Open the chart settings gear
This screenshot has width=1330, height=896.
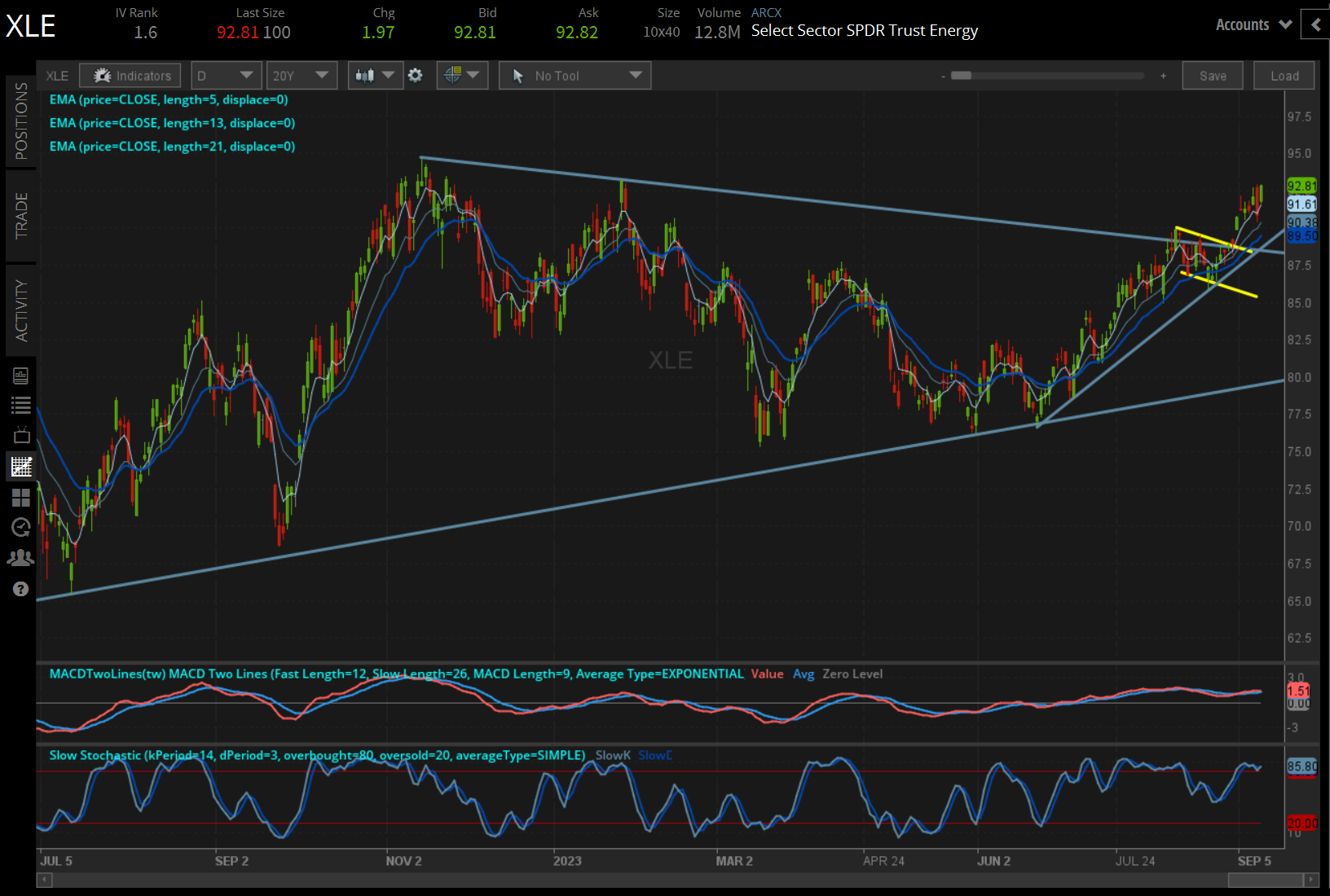pos(416,75)
